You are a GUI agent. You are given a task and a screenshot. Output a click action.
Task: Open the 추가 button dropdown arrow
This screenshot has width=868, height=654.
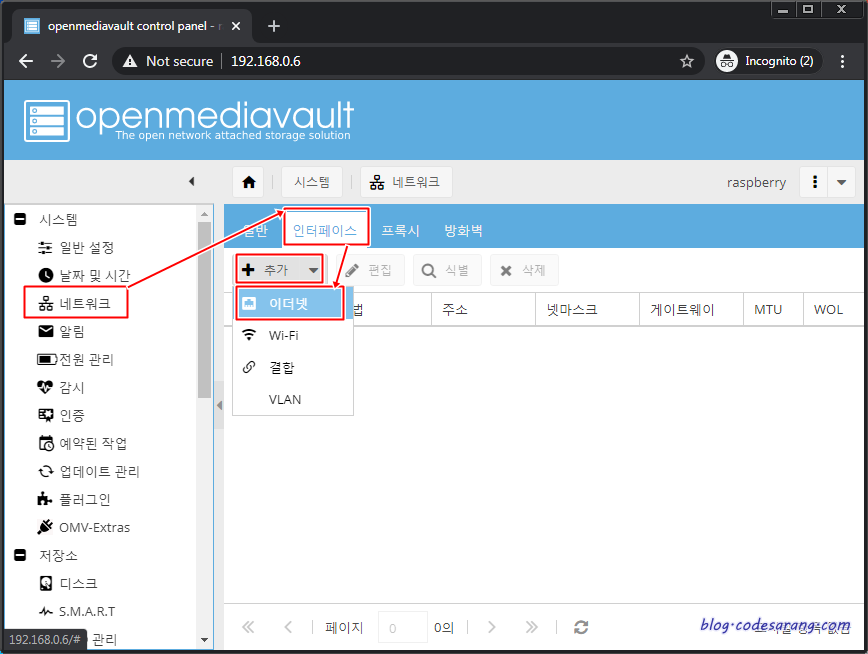[x=313, y=270]
